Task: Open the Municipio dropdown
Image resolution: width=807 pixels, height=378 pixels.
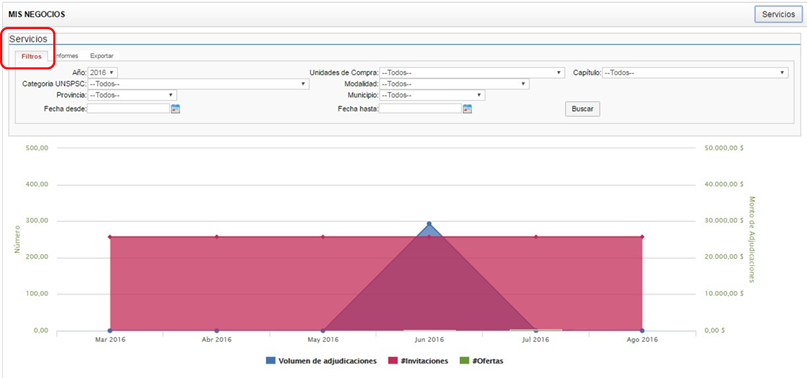Action: [x=432, y=95]
